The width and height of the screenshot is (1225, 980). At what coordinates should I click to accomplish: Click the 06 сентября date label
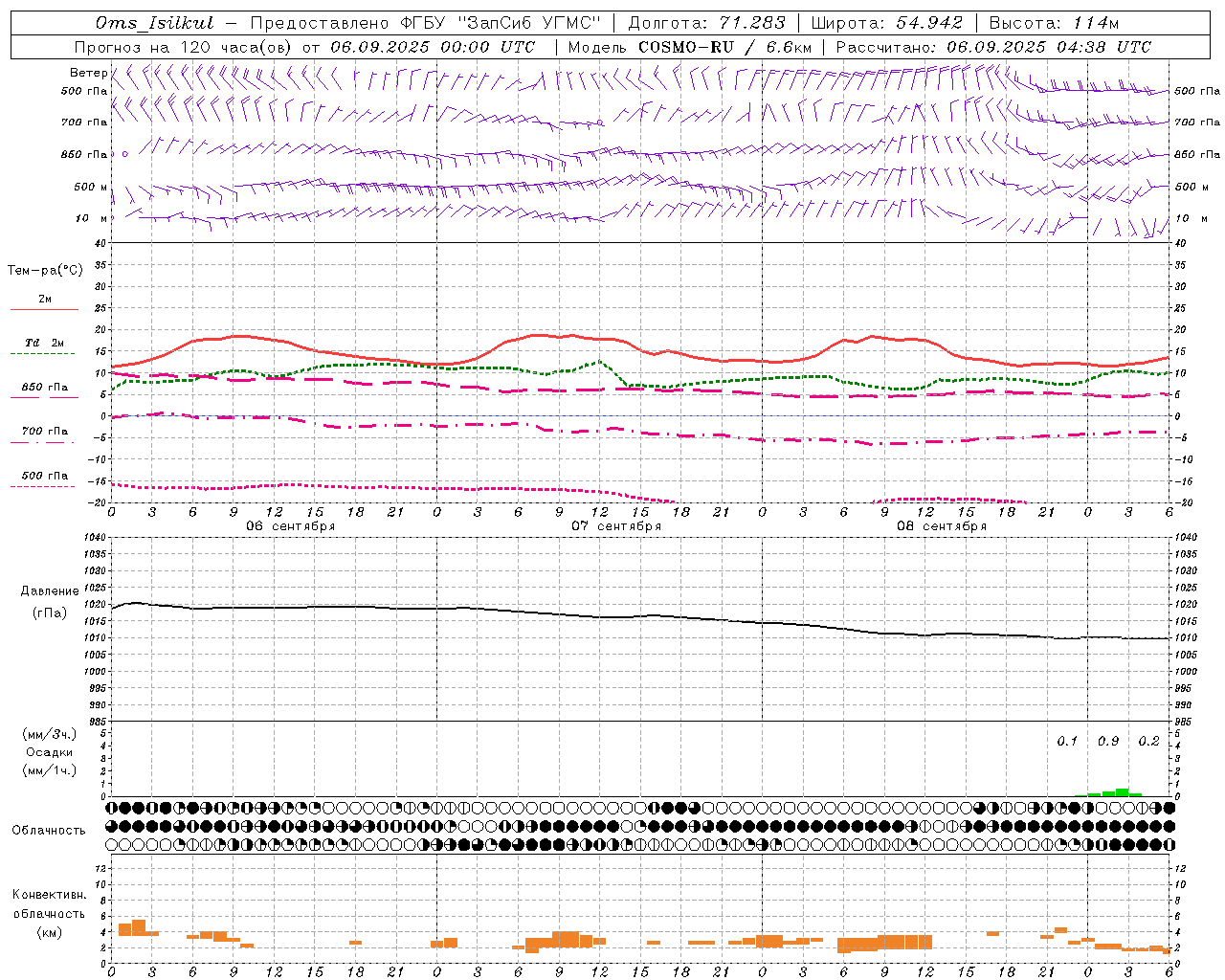pos(291,526)
